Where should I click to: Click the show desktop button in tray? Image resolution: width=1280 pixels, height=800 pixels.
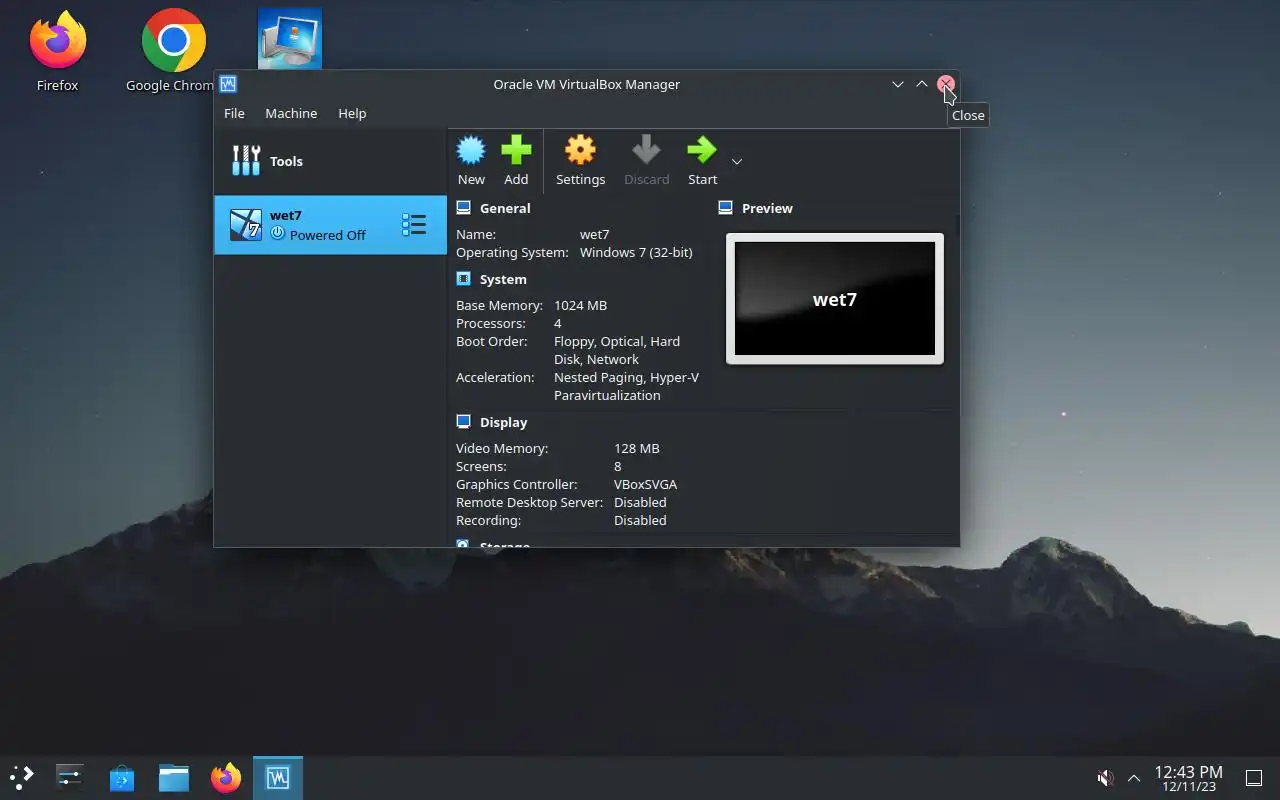[1253, 778]
